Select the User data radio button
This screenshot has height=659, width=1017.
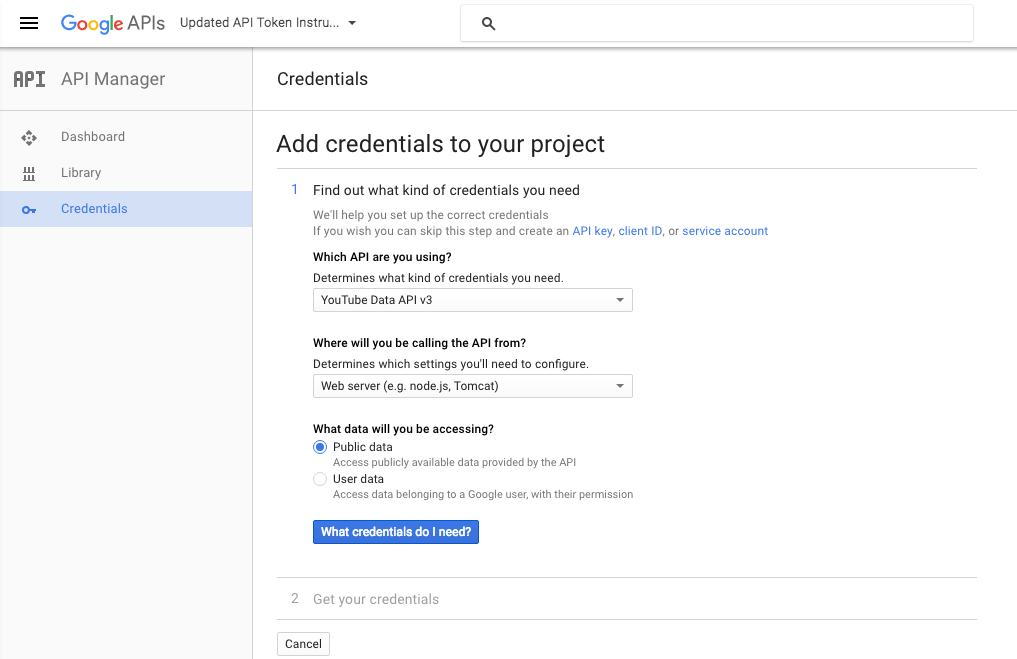(320, 479)
